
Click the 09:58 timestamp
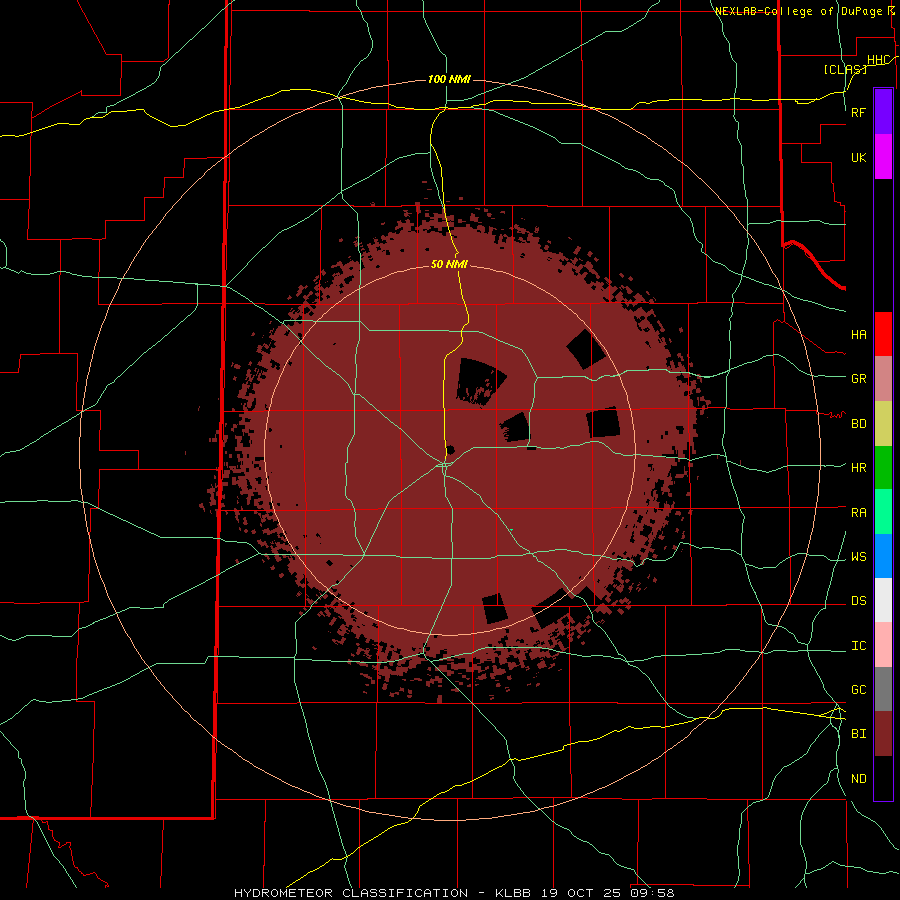pyautogui.click(x=654, y=893)
